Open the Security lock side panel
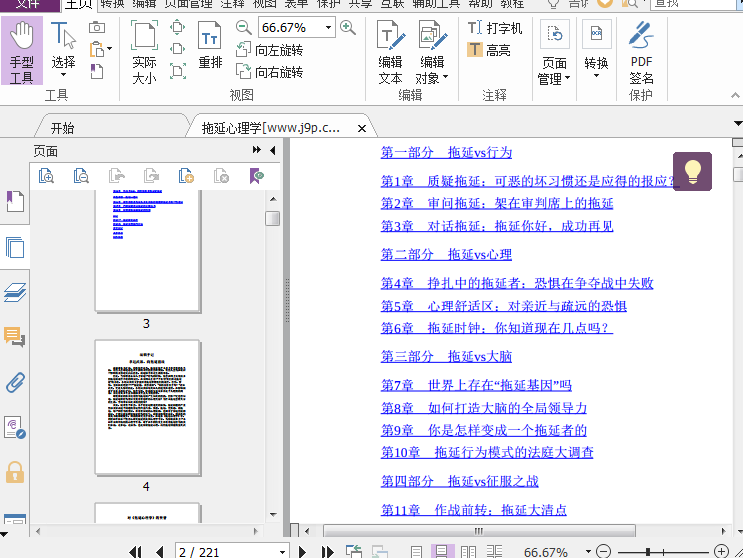The image size is (743, 558). point(15,472)
